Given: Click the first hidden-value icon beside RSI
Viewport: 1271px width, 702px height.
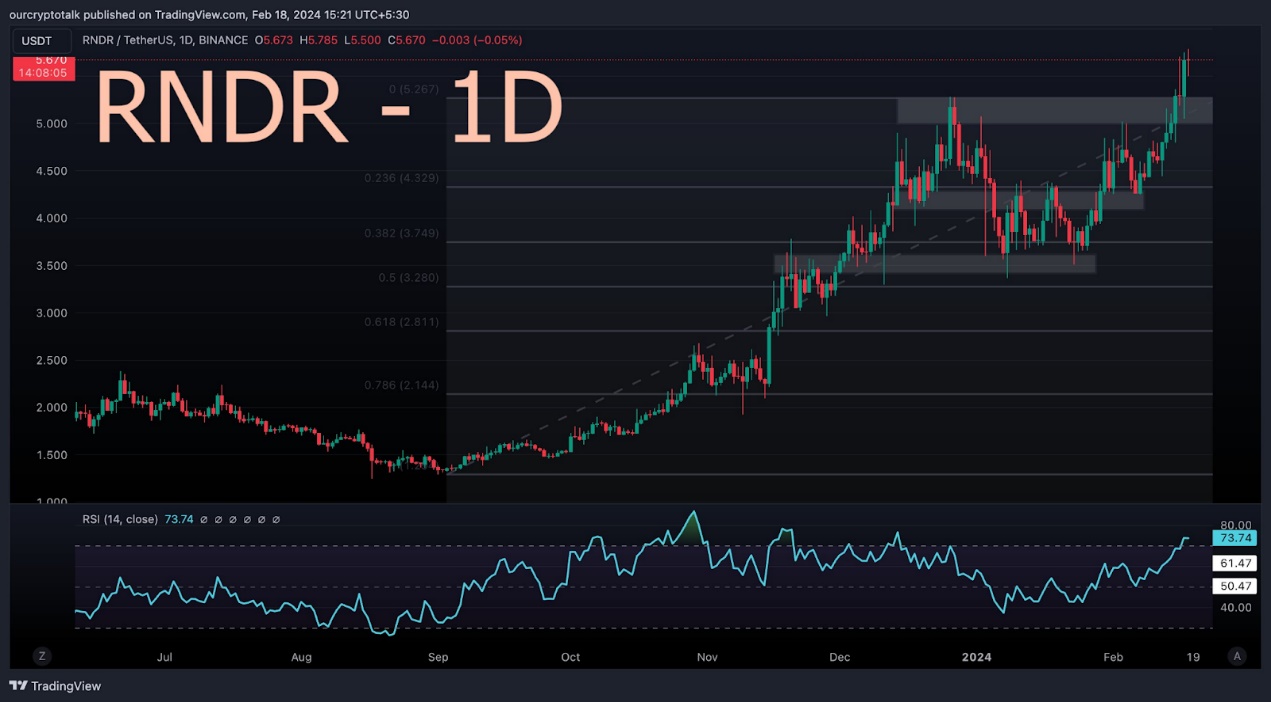Looking at the screenshot, I should 204,519.
